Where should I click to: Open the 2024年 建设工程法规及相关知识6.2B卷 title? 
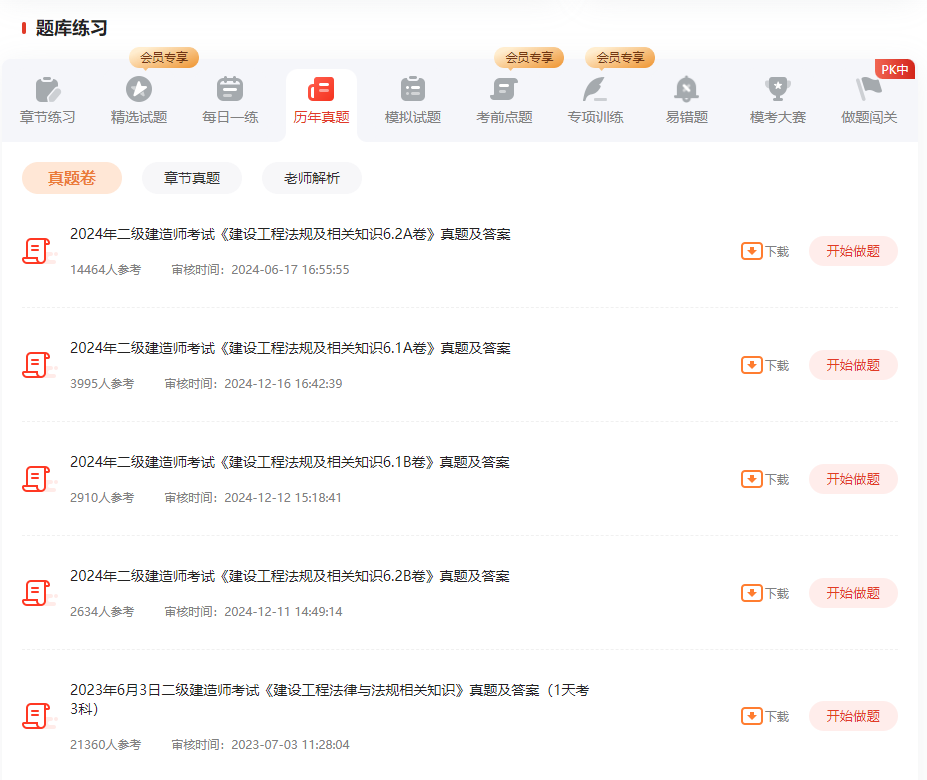point(290,577)
